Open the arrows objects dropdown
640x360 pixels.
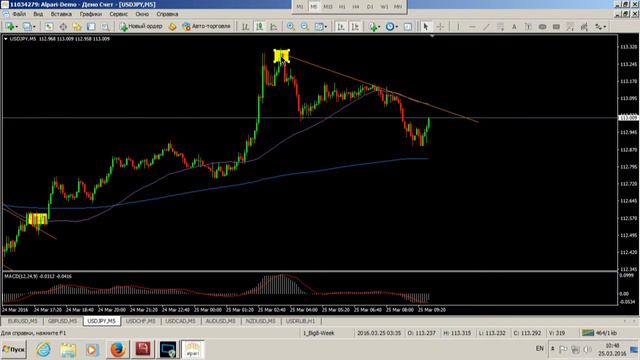(600, 27)
